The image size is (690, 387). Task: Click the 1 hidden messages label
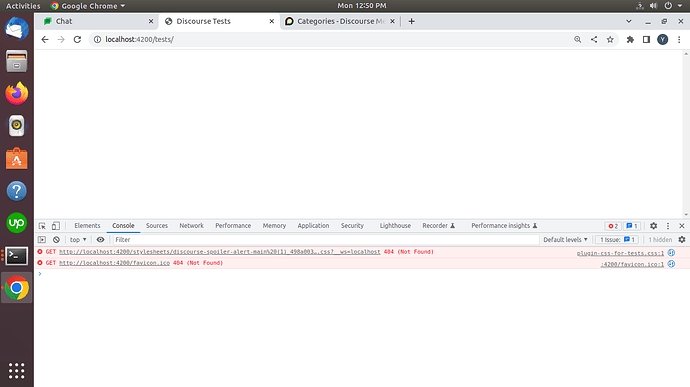(x=660, y=240)
